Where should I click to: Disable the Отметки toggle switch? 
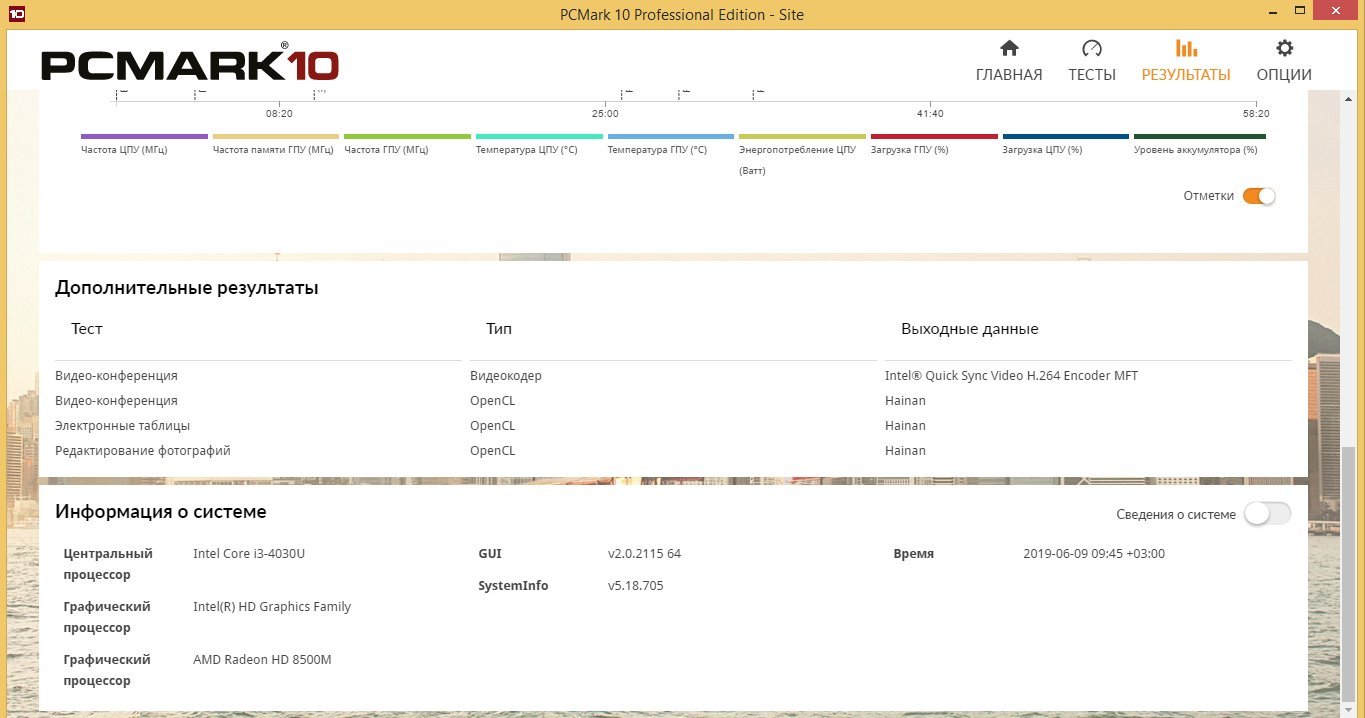(1259, 196)
